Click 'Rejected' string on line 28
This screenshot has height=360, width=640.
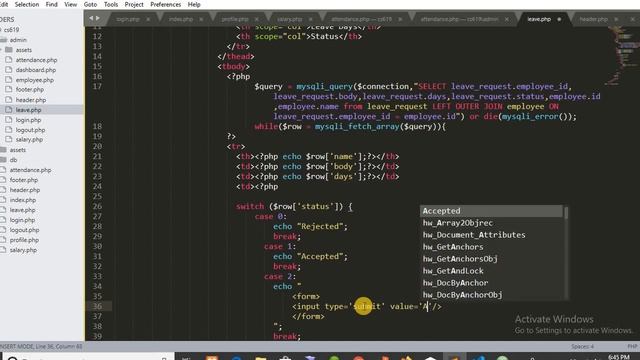tap(320, 227)
